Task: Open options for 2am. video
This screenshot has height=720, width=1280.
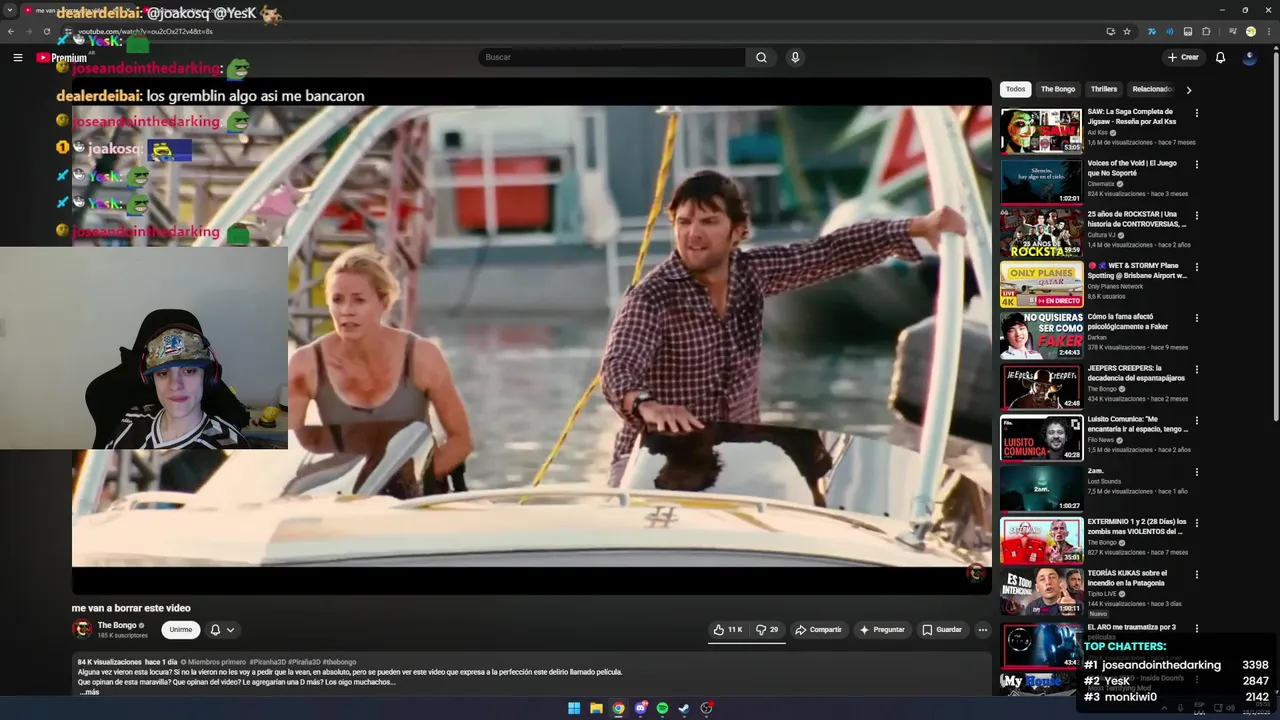Action: pos(1196,471)
